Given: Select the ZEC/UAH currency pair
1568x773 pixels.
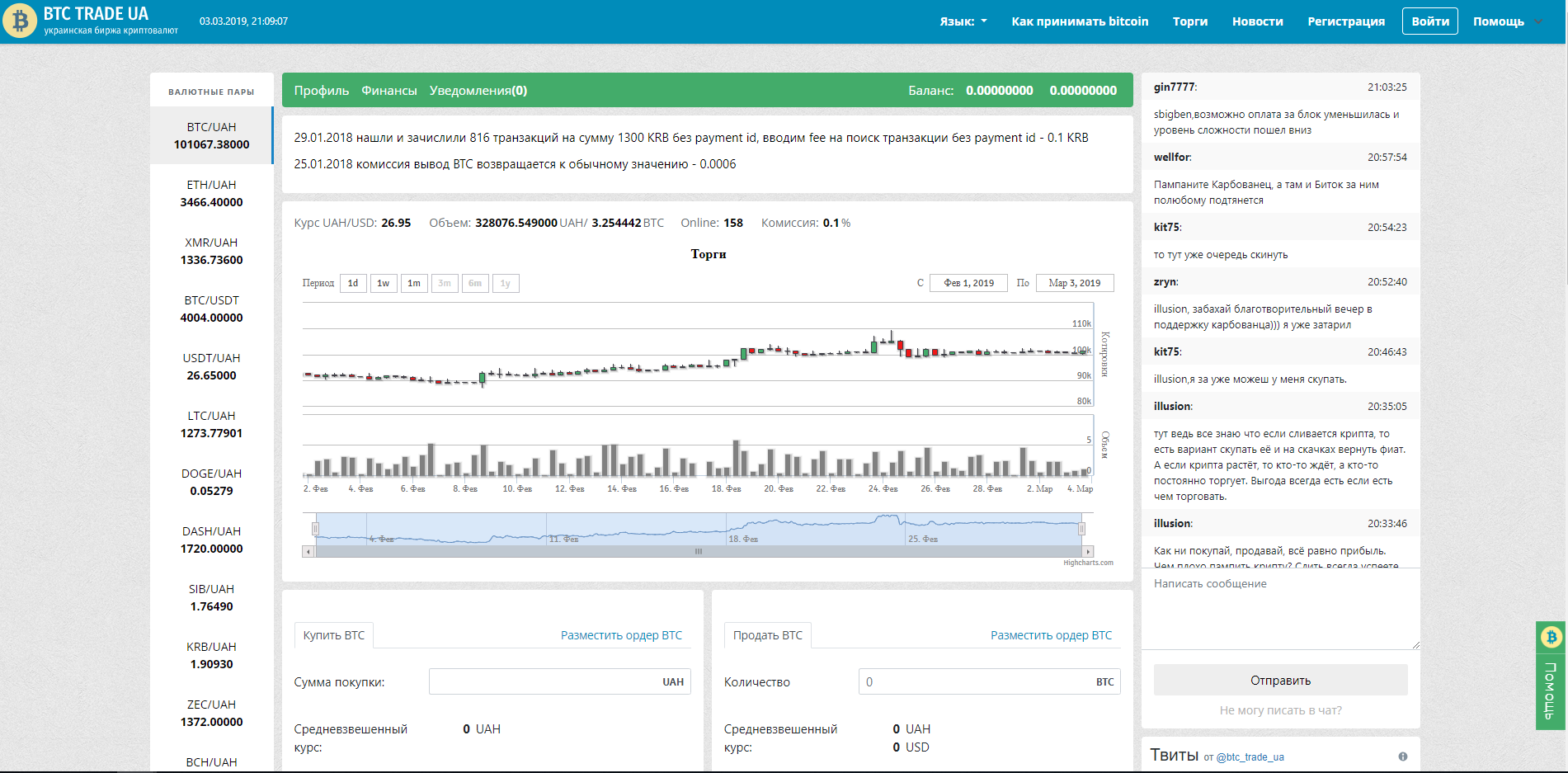Looking at the screenshot, I should pyautogui.click(x=211, y=713).
